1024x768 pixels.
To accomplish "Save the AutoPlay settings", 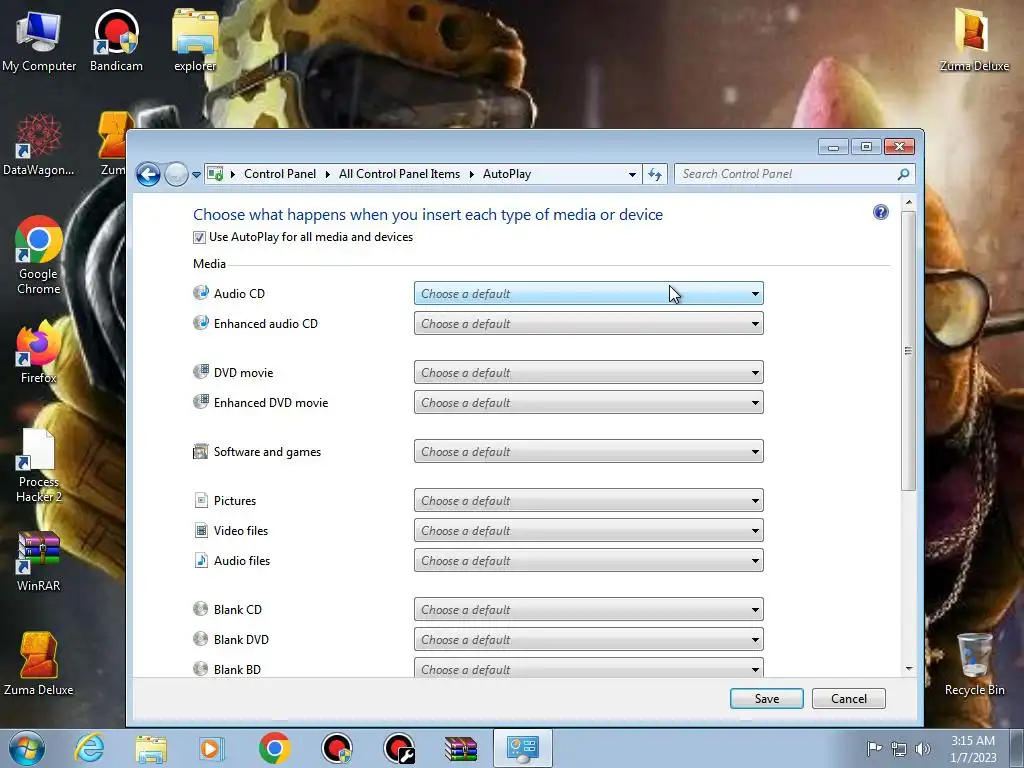I will pos(767,699).
